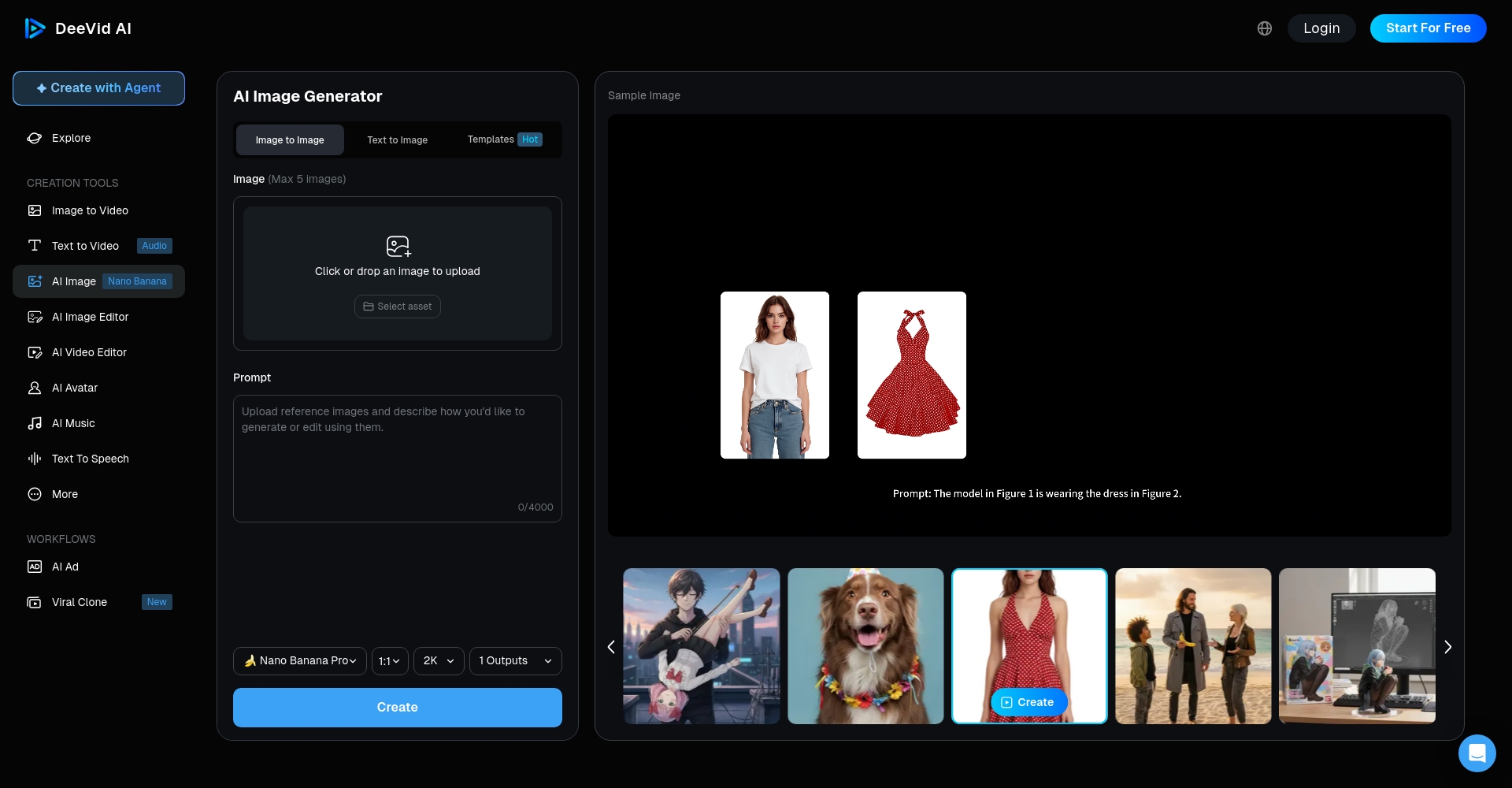Select the dog with flower lei thumbnail
Image resolution: width=1512 pixels, height=788 pixels.
[865, 646]
